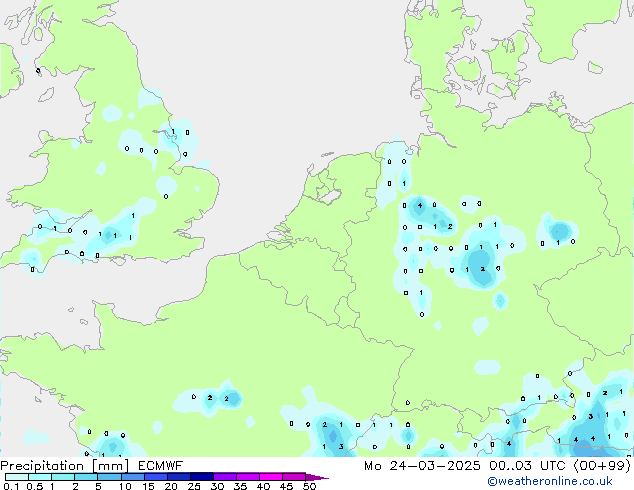Select the 25–30 mm dark navy legend swatch
634x490 pixels.
point(202,477)
